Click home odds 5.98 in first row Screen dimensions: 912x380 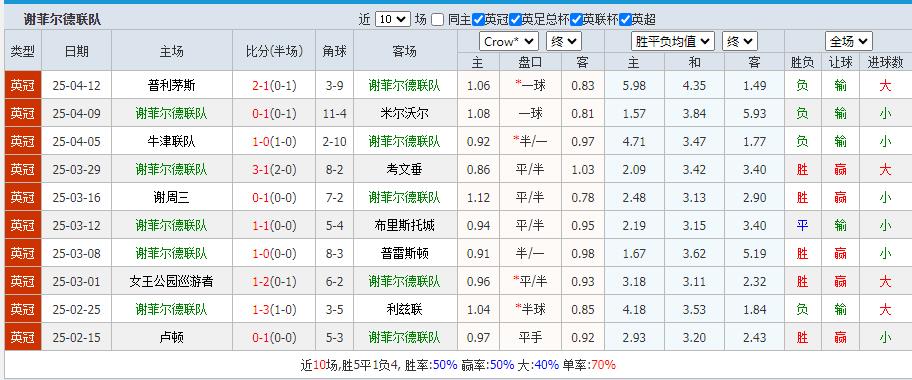[x=634, y=86]
